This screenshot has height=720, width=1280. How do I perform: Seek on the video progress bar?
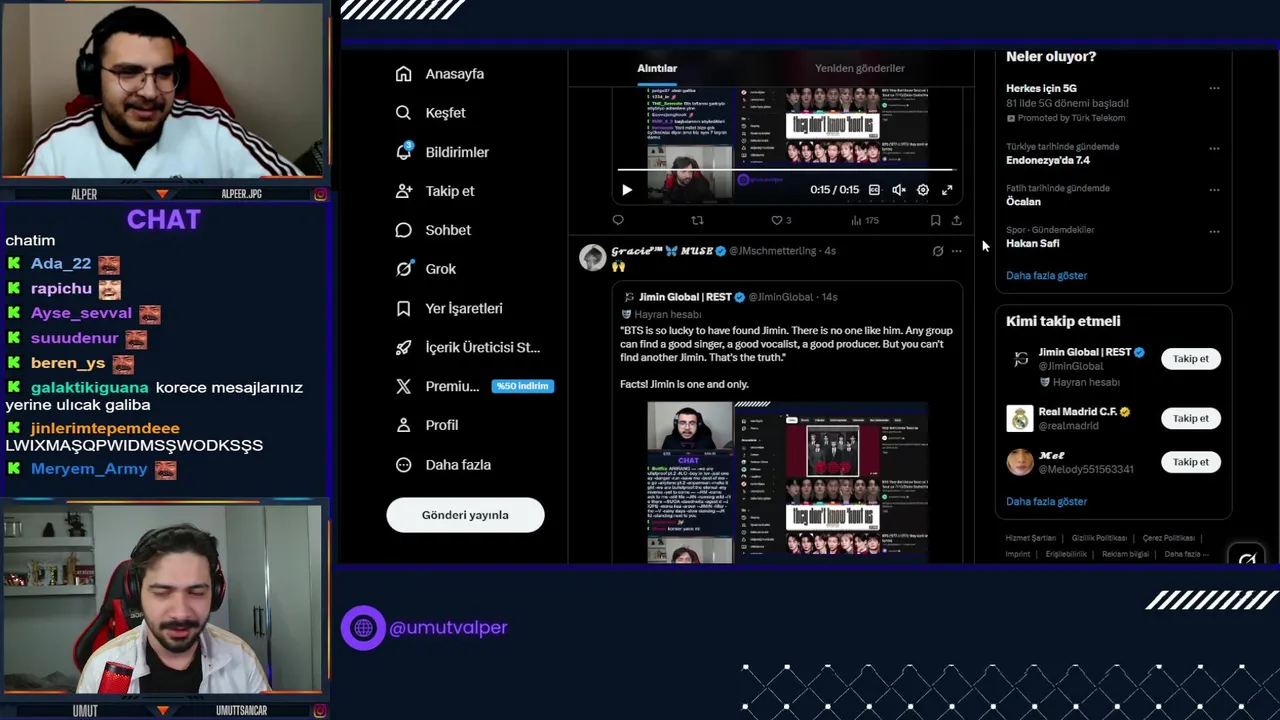pos(785,171)
